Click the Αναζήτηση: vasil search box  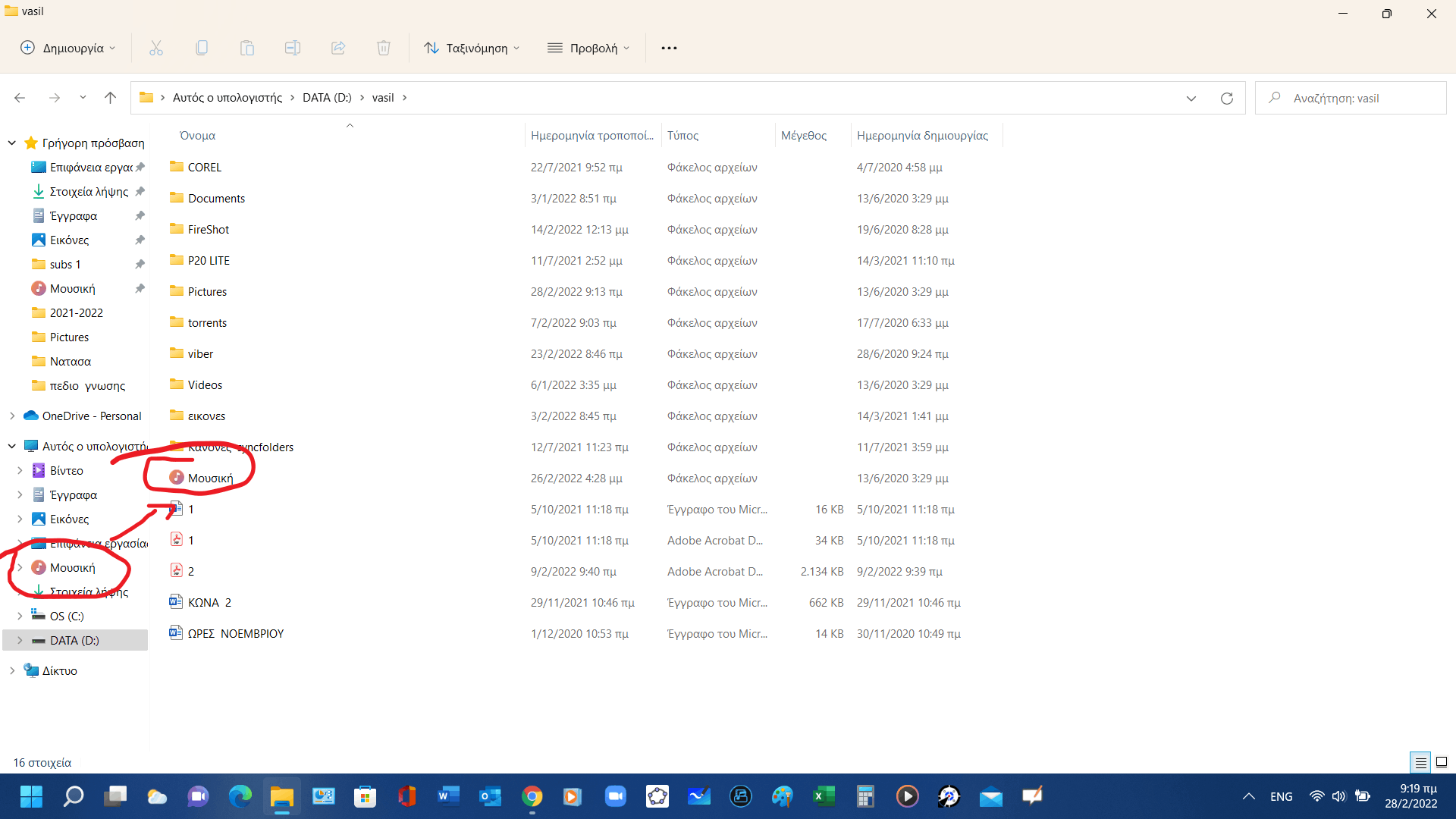click(x=1351, y=98)
